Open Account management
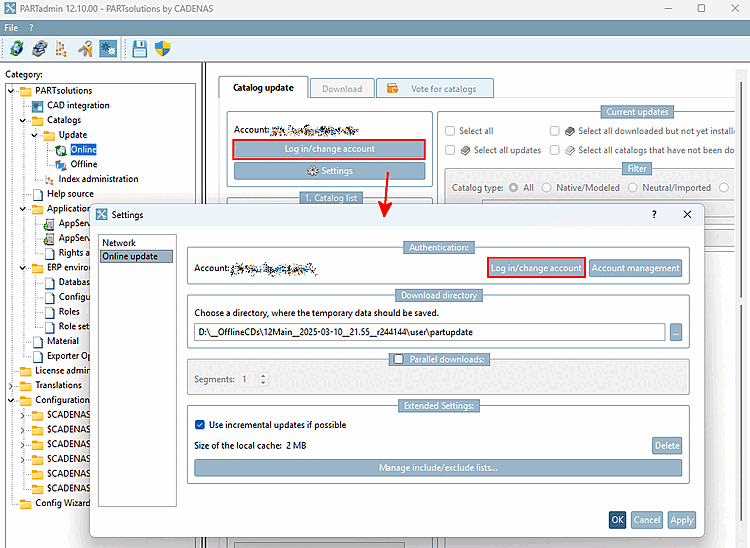Screen dimensions: 750x548 point(635,268)
